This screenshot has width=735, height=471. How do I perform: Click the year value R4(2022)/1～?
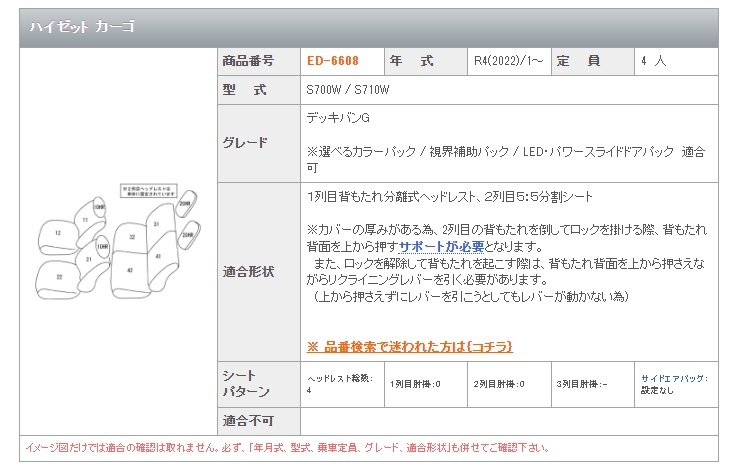(509, 61)
